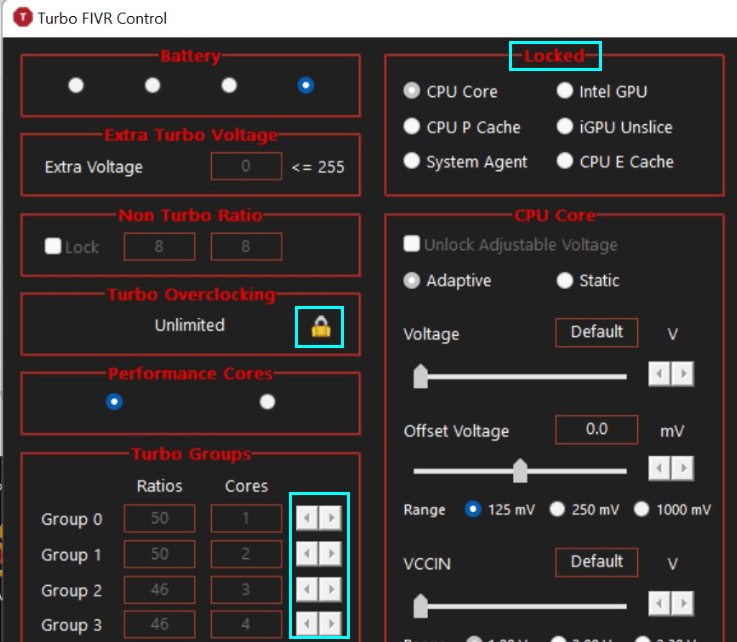Increase Group 2 ratio with right arrow
Image resolution: width=737 pixels, height=642 pixels.
click(330, 589)
